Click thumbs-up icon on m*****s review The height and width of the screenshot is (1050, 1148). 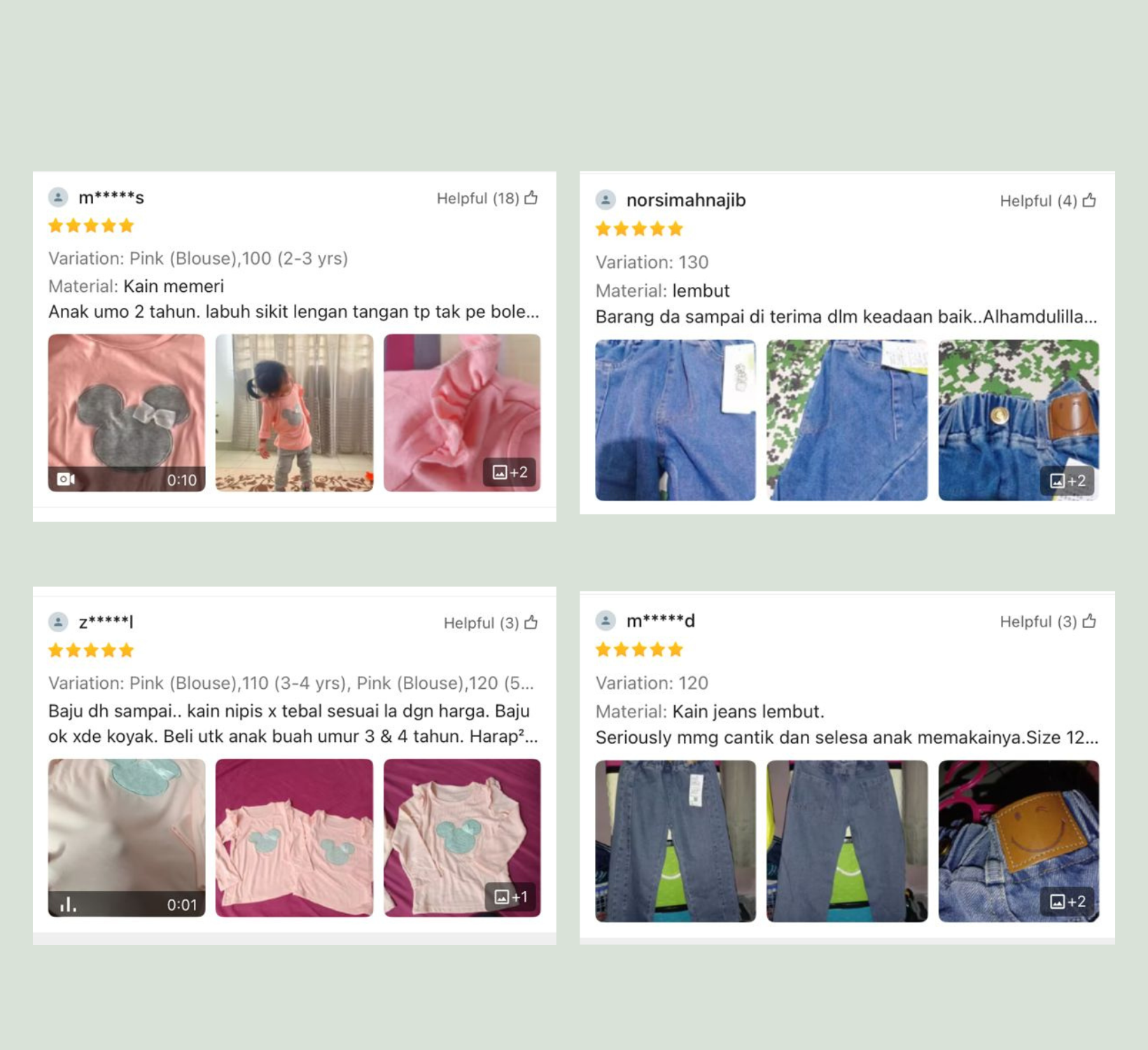531,198
